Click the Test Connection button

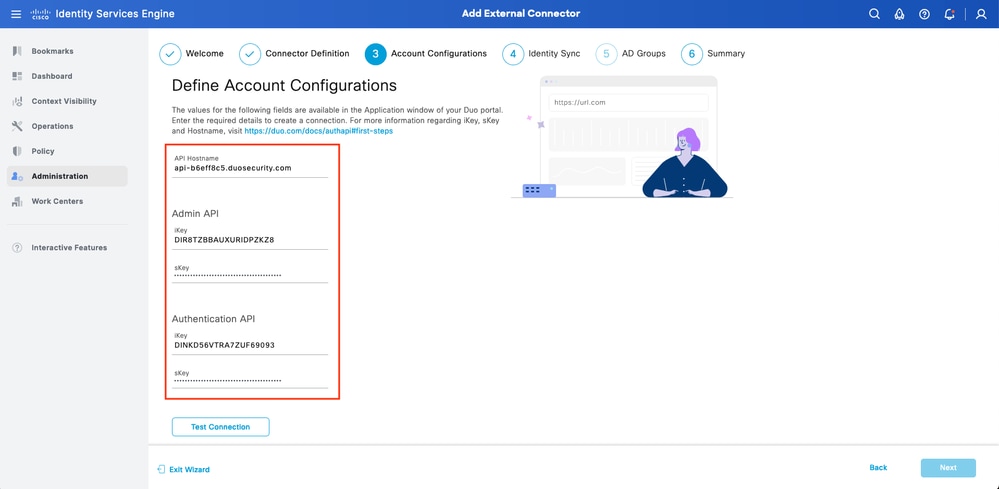pyautogui.click(x=220, y=427)
